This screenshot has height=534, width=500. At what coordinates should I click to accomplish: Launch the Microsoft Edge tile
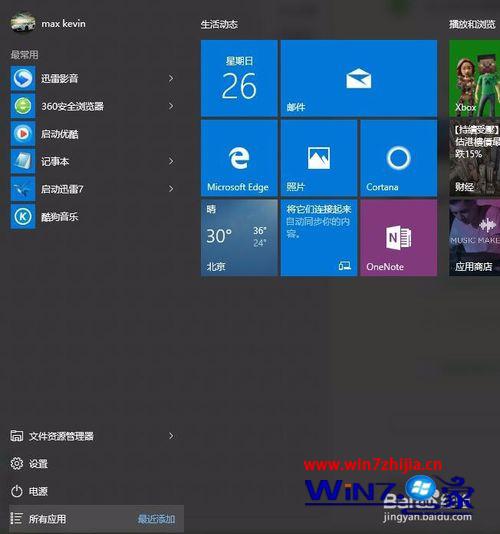[x=239, y=158]
